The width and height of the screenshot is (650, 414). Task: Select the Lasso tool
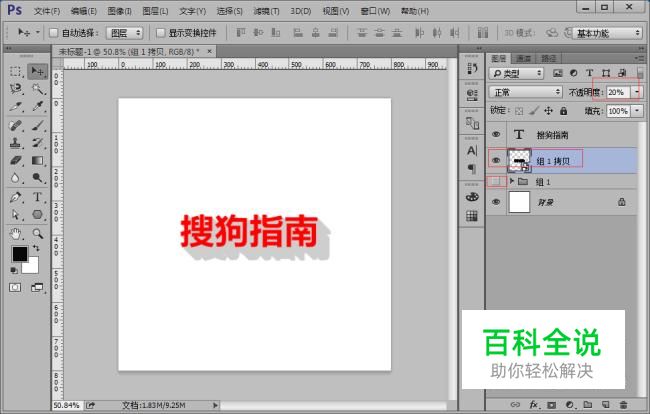(16, 89)
